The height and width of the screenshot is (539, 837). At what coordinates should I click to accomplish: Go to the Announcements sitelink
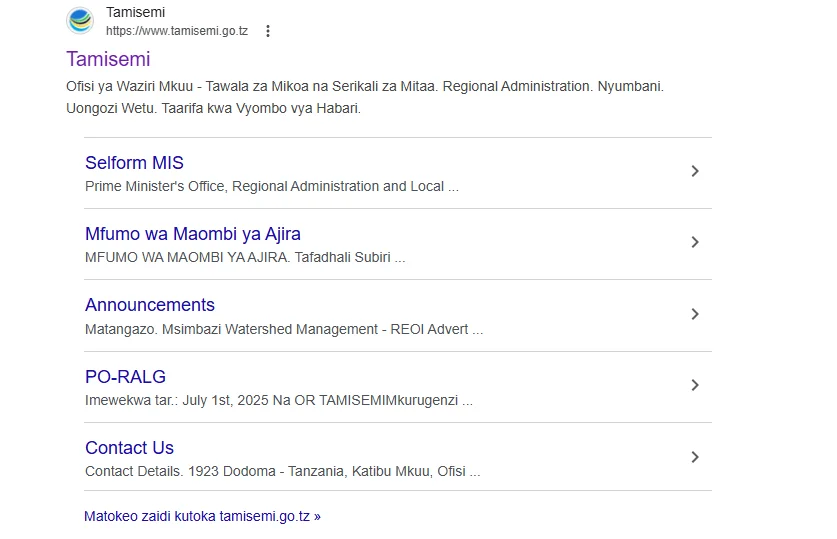[149, 305]
